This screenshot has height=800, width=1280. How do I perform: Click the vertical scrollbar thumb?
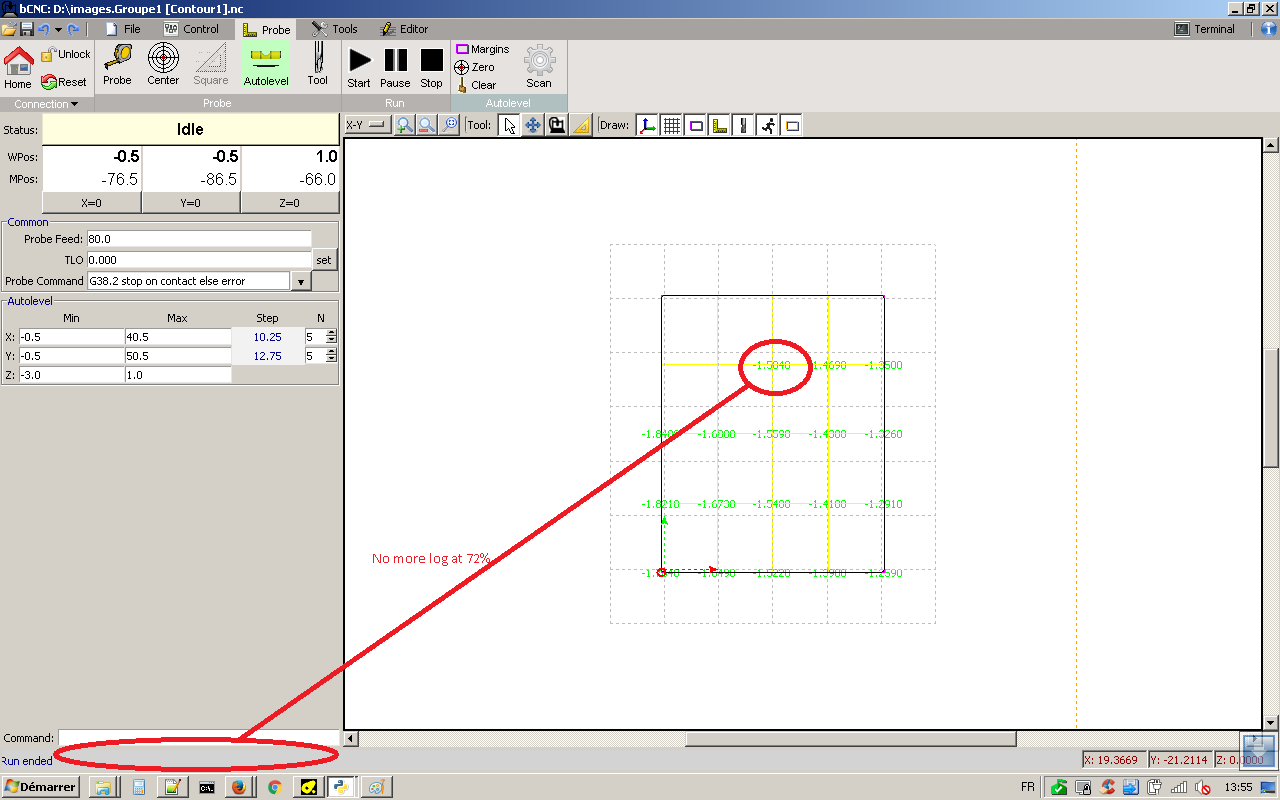[1271, 408]
